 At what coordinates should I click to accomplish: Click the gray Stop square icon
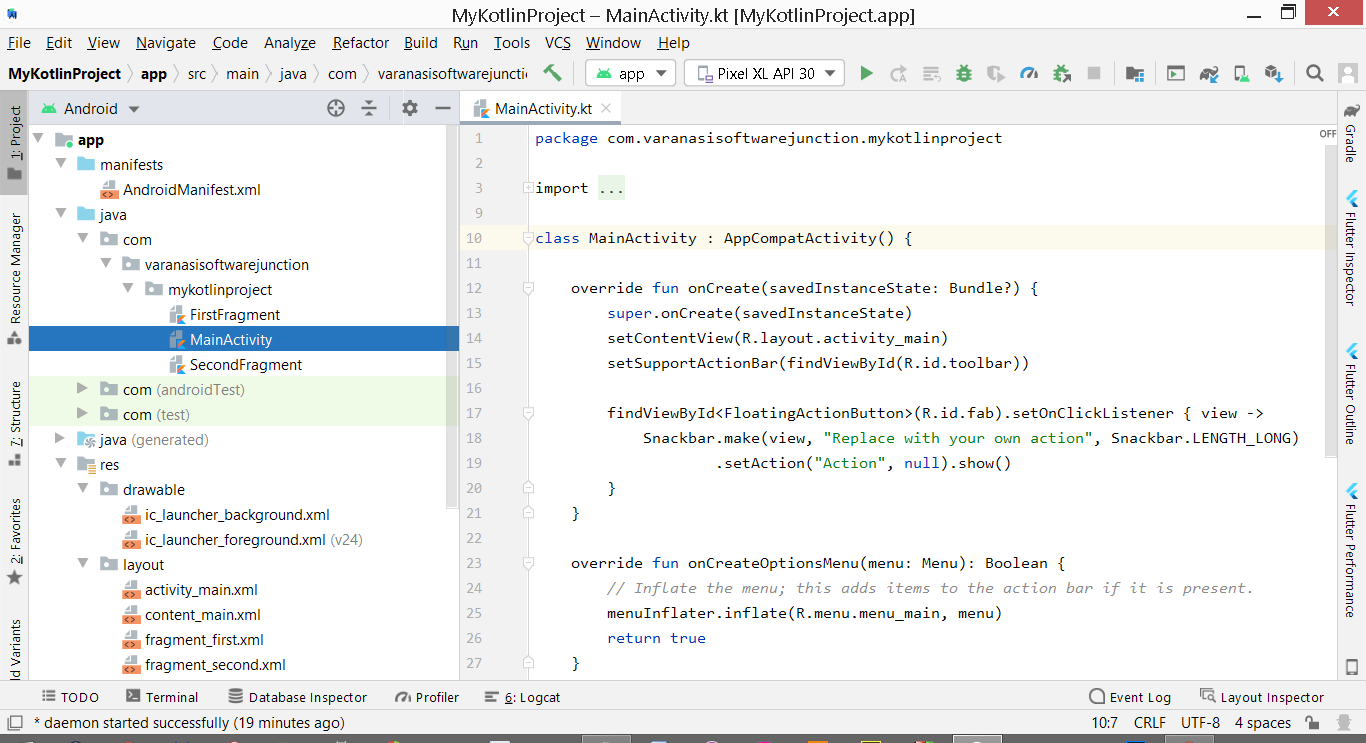point(1094,73)
